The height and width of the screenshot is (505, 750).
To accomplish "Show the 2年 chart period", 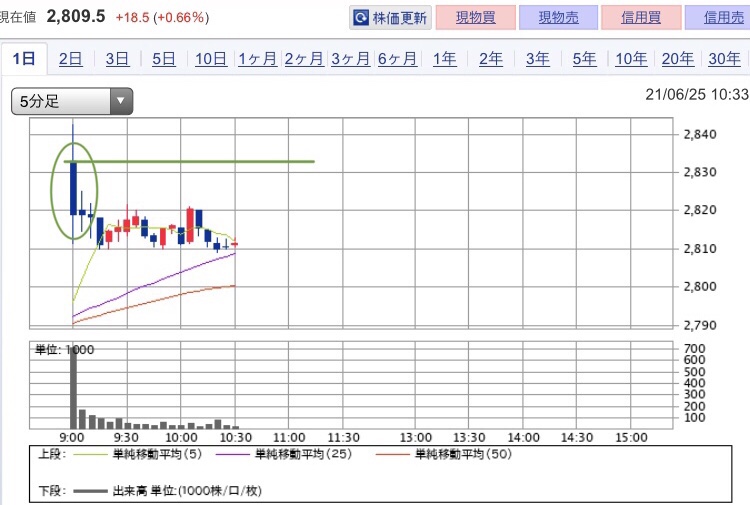I will [491, 59].
